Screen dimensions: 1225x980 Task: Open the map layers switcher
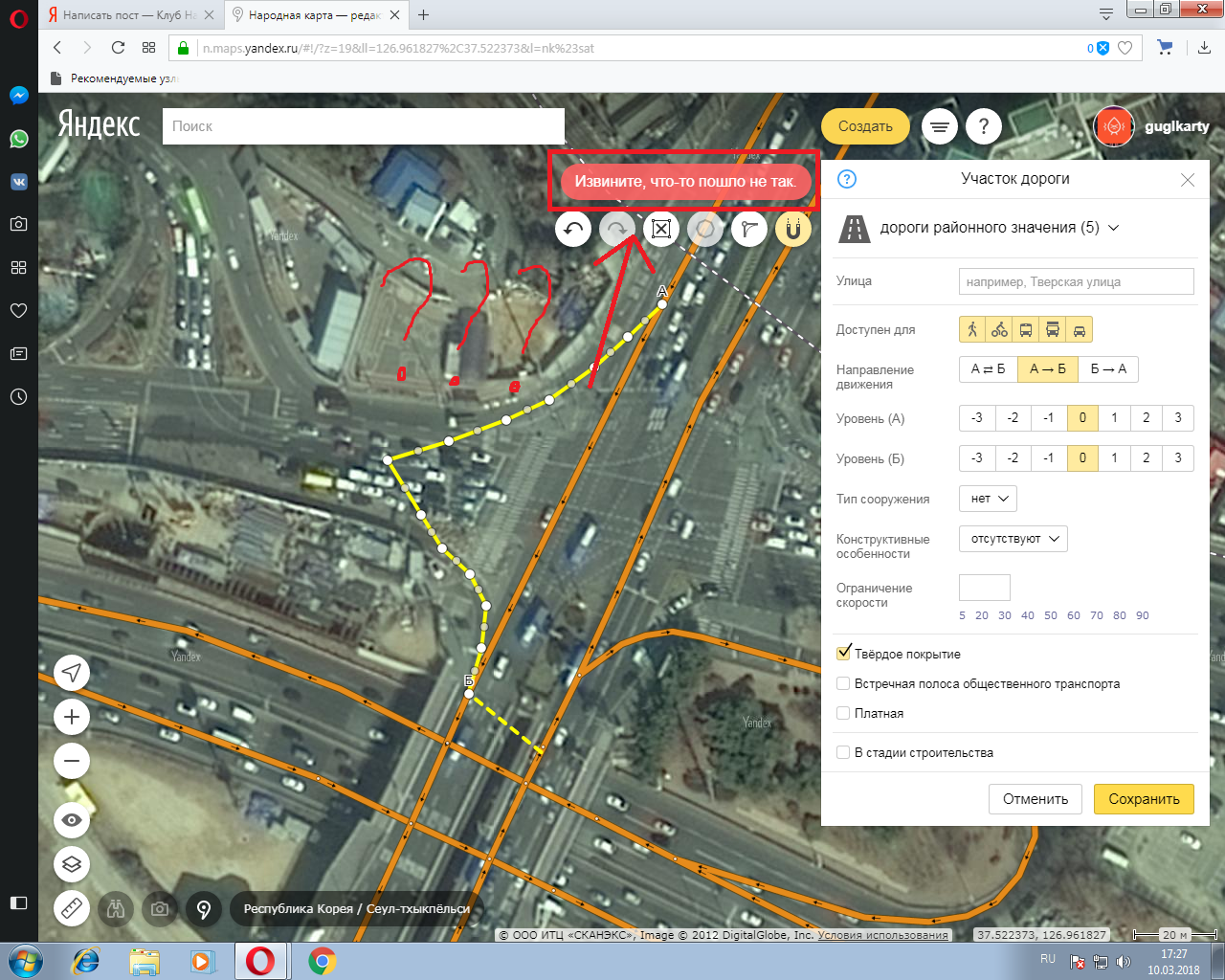pyautogui.click(x=72, y=864)
